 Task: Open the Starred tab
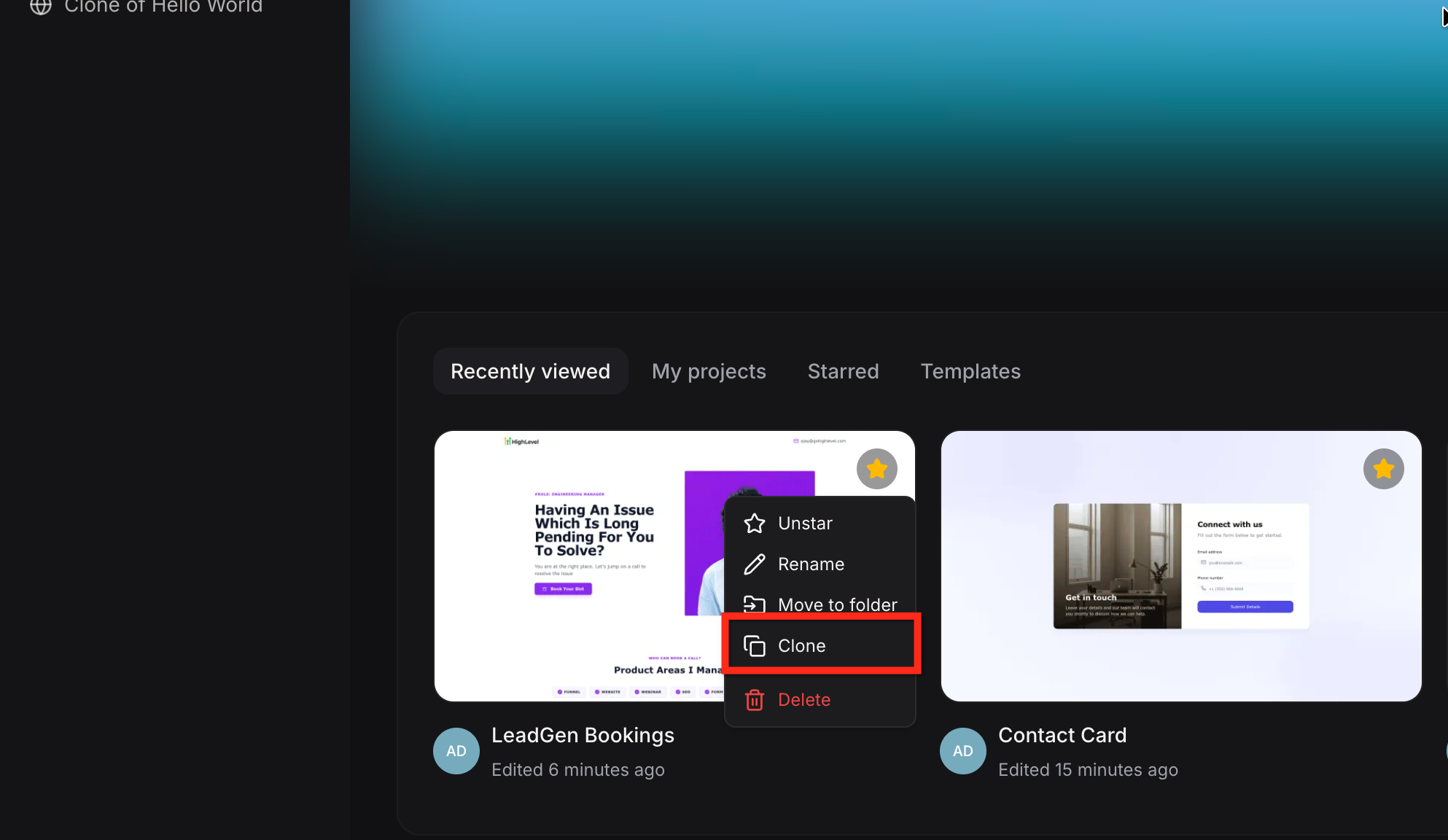point(843,371)
